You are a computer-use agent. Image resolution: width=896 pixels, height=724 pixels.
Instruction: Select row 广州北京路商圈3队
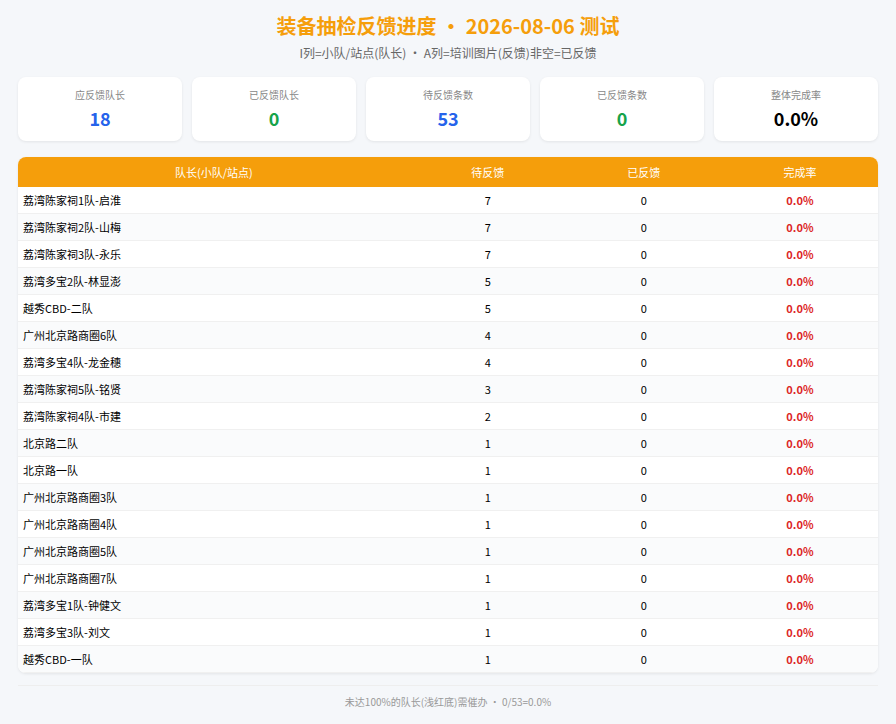[x=448, y=498]
